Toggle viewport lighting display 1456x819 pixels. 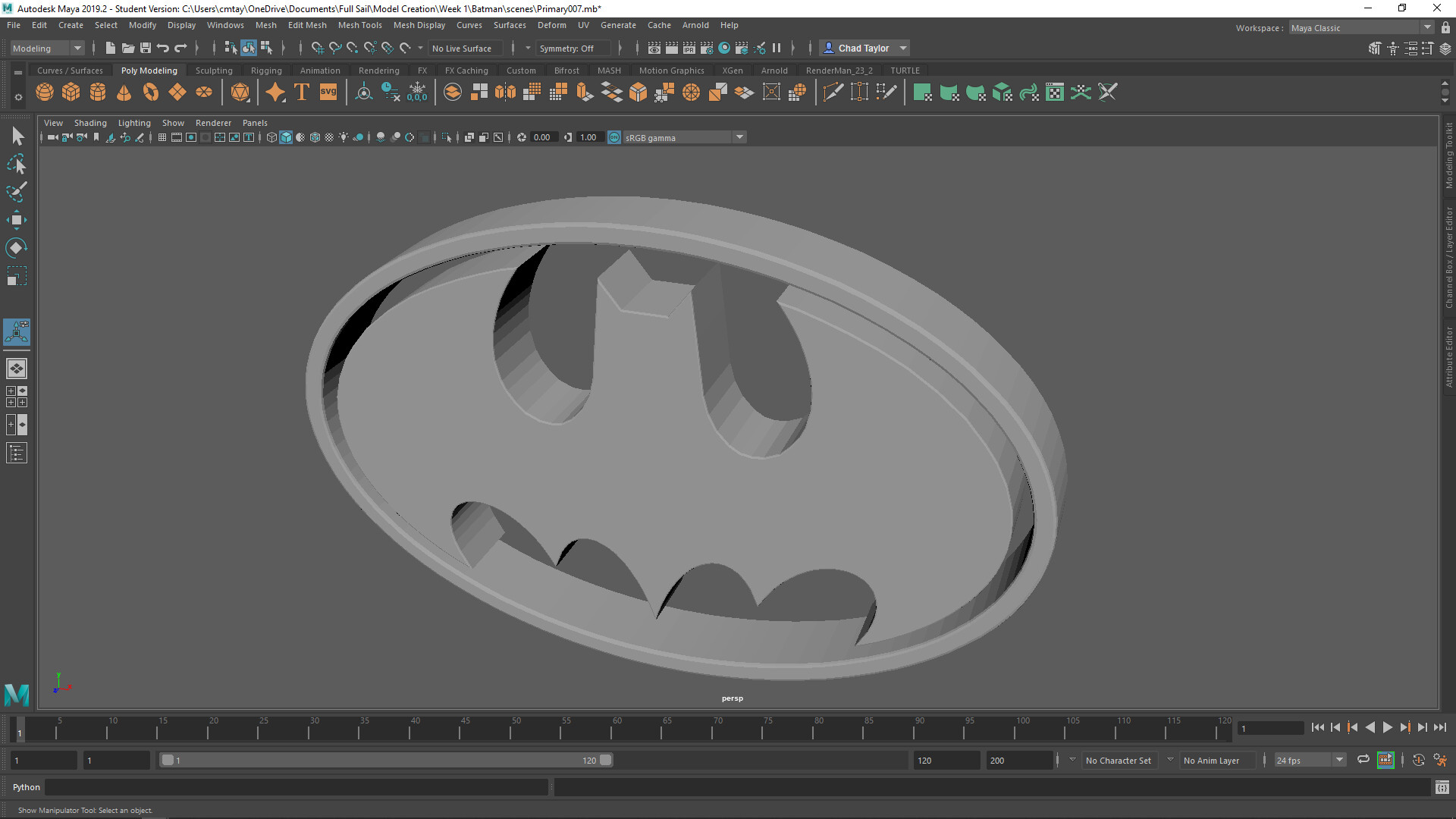click(x=344, y=137)
